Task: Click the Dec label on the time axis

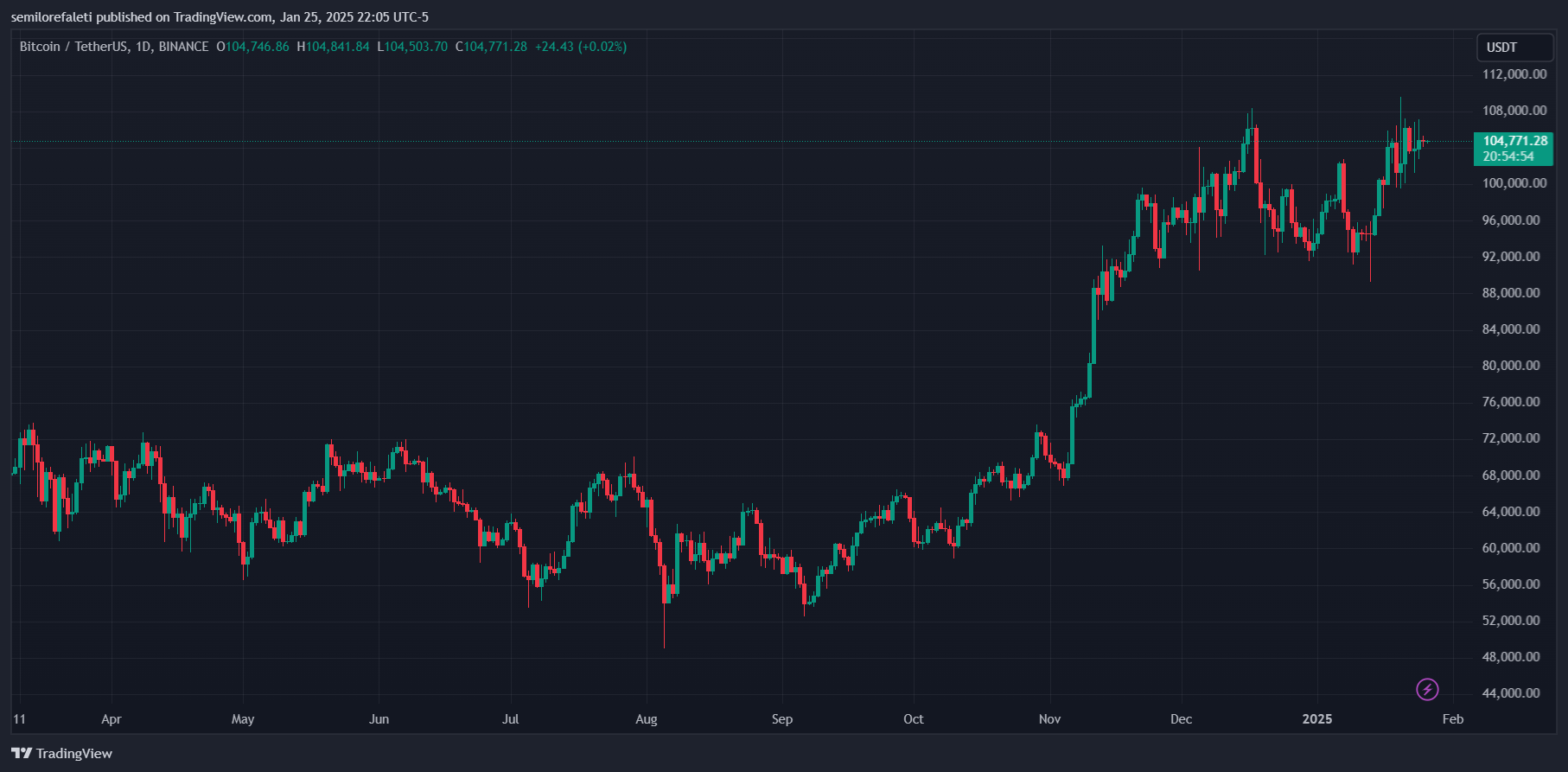Action: point(1181,719)
